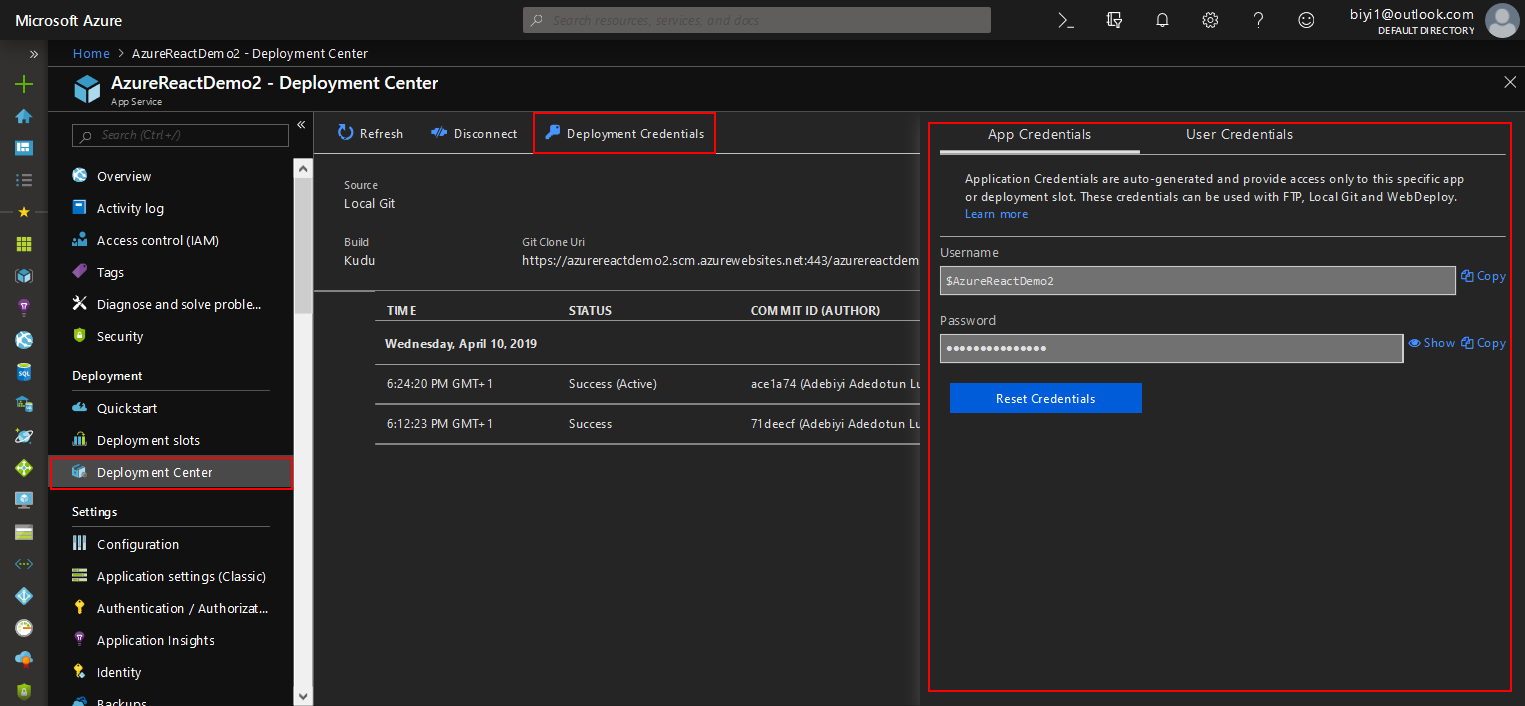
Task: Click the account email biyi1@outlook.com
Action: [1412, 14]
